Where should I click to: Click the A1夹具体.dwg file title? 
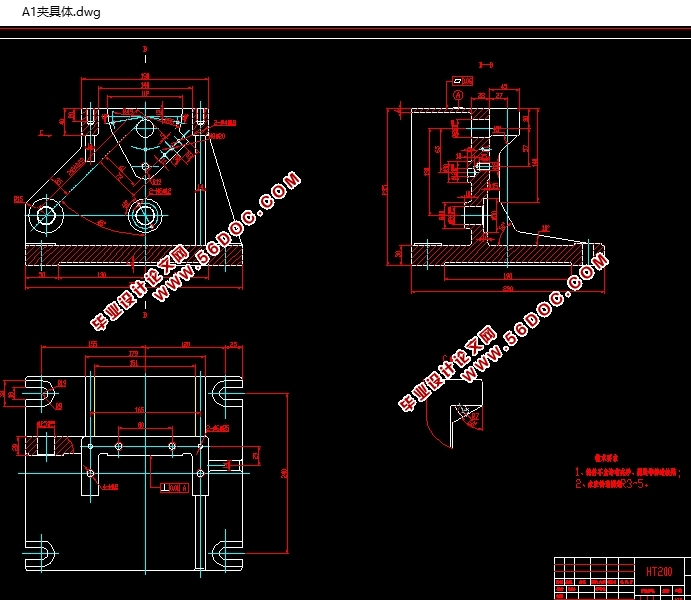pyautogui.click(x=61, y=12)
